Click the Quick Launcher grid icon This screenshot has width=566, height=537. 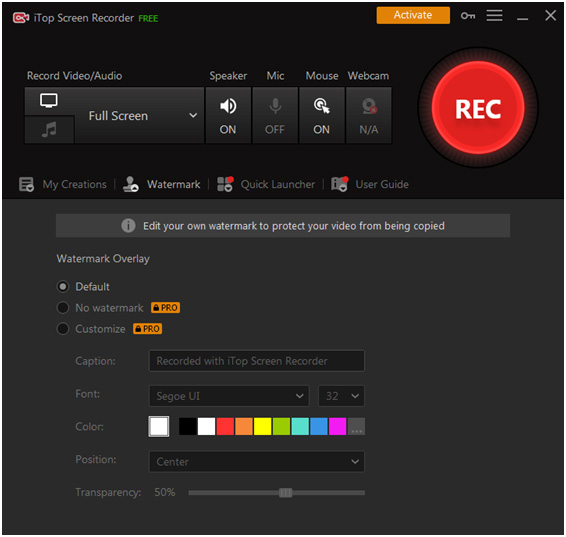pyautogui.click(x=225, y=184)
